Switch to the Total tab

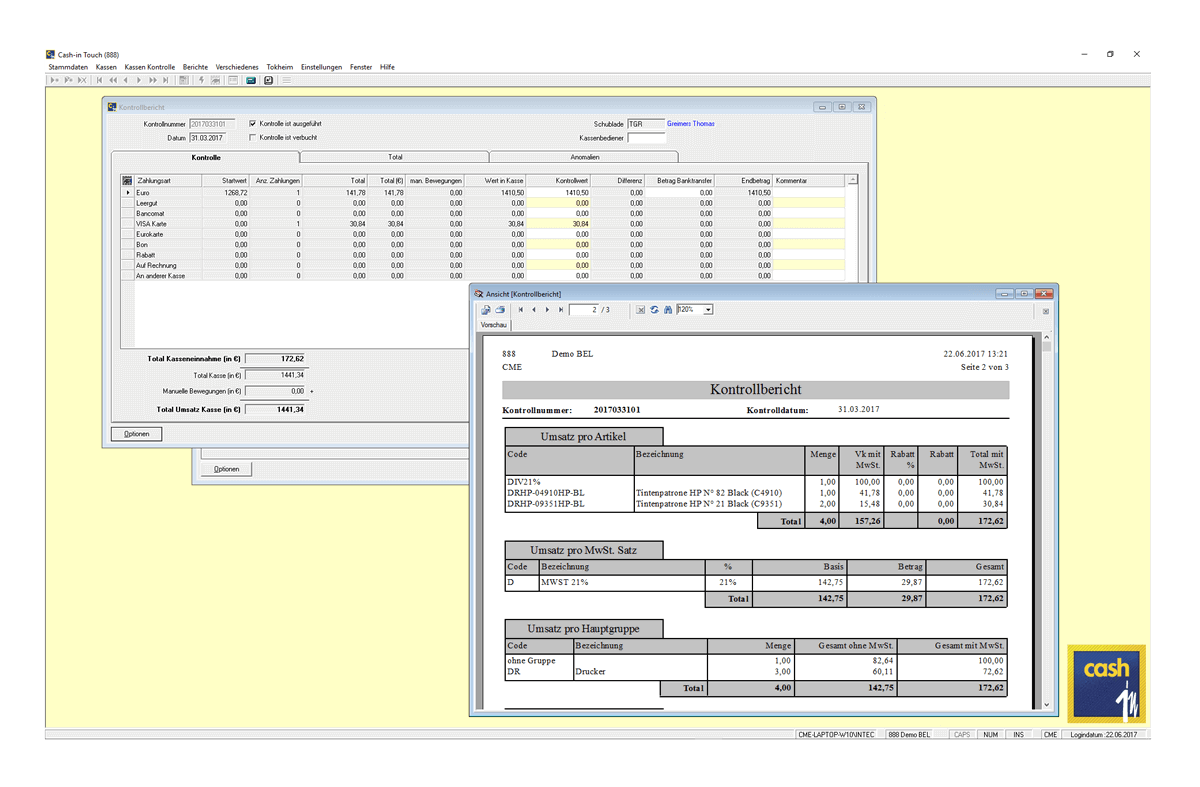coord(395,157)
